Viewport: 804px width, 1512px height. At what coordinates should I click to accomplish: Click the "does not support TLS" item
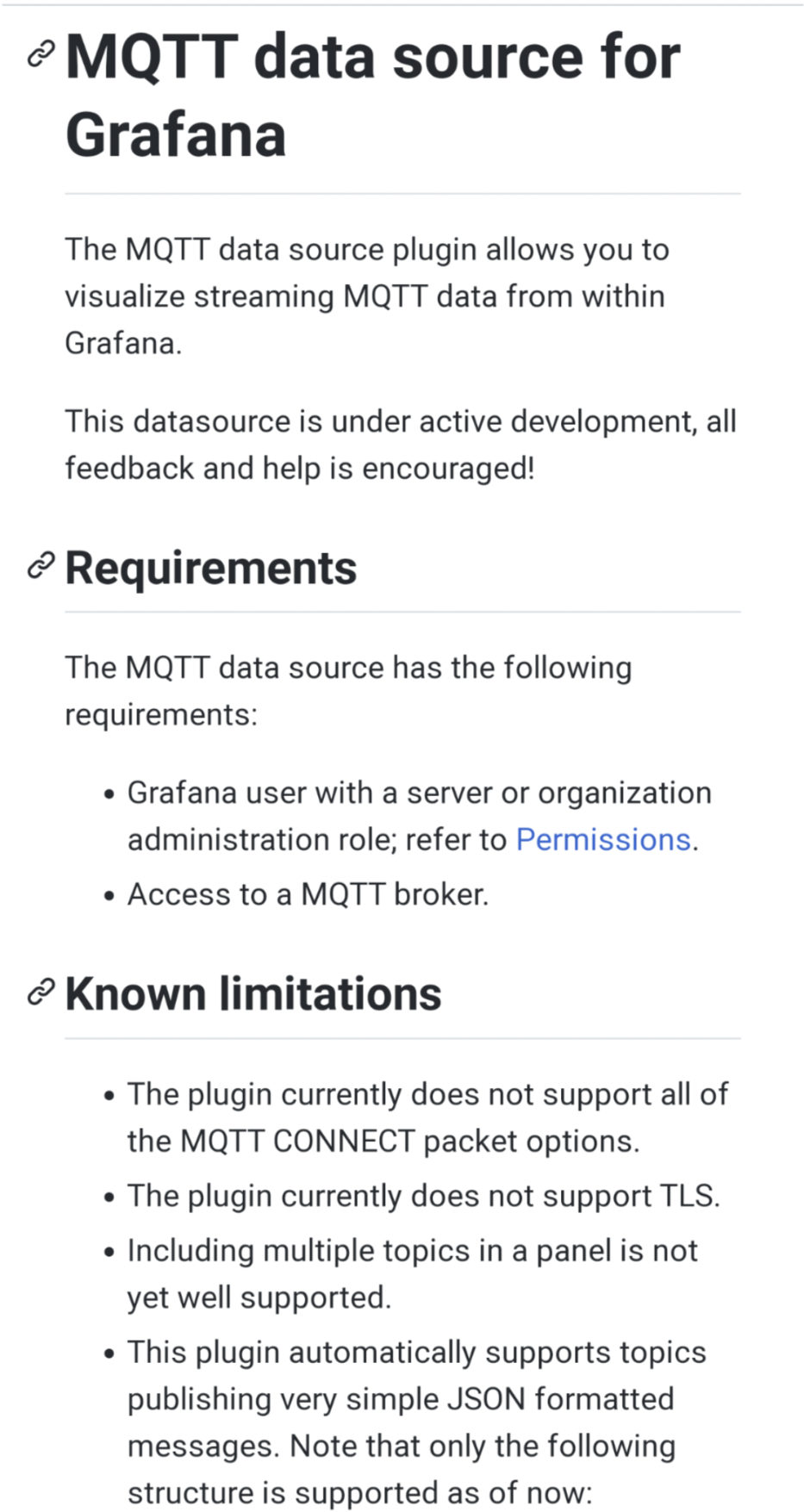(x=423, y=1196)
